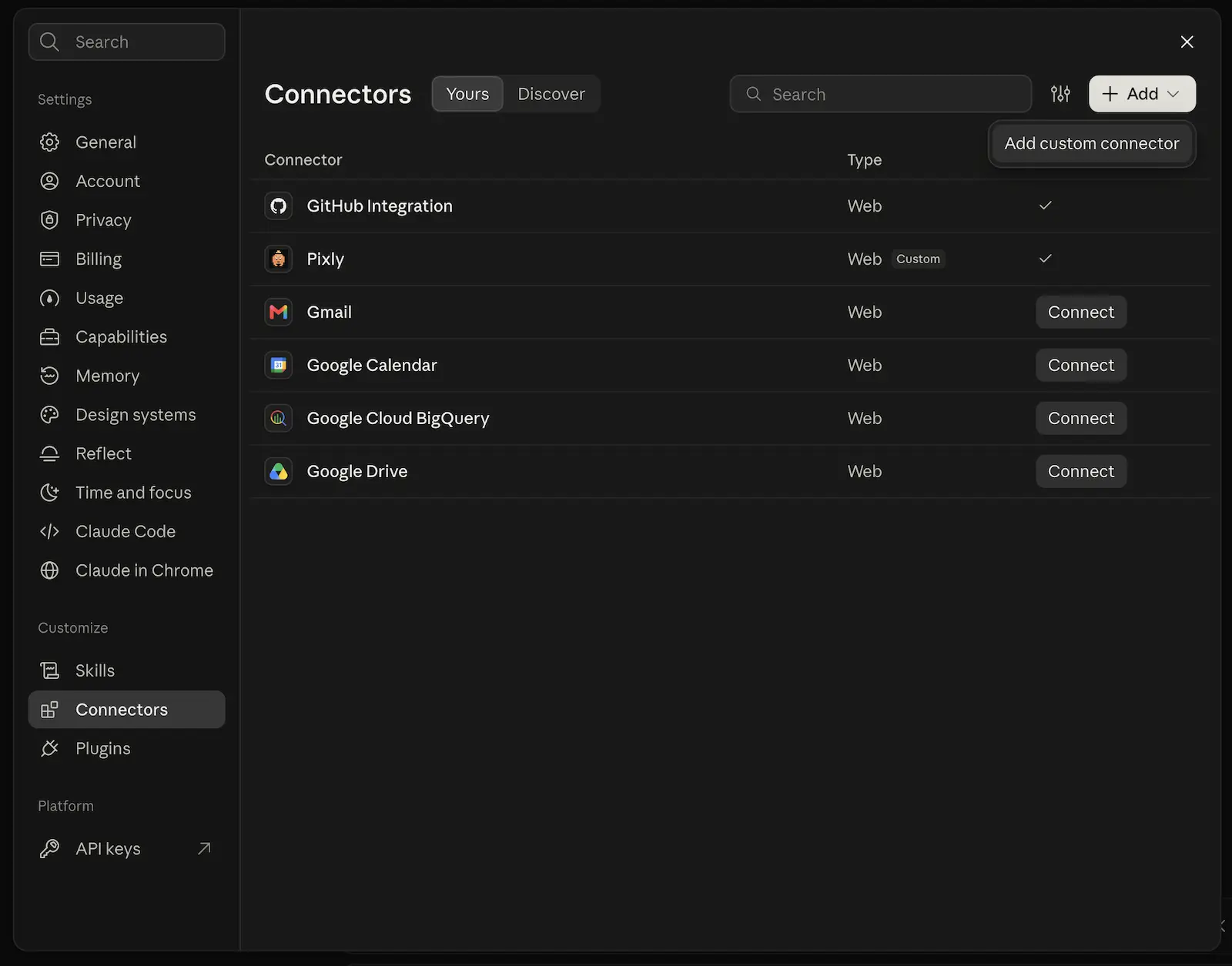Image resolution: width=1232 pixels, height=966 pixels.
Task: Click the Google Cloud BigQuery icon
Action: [x=278, y=419]
